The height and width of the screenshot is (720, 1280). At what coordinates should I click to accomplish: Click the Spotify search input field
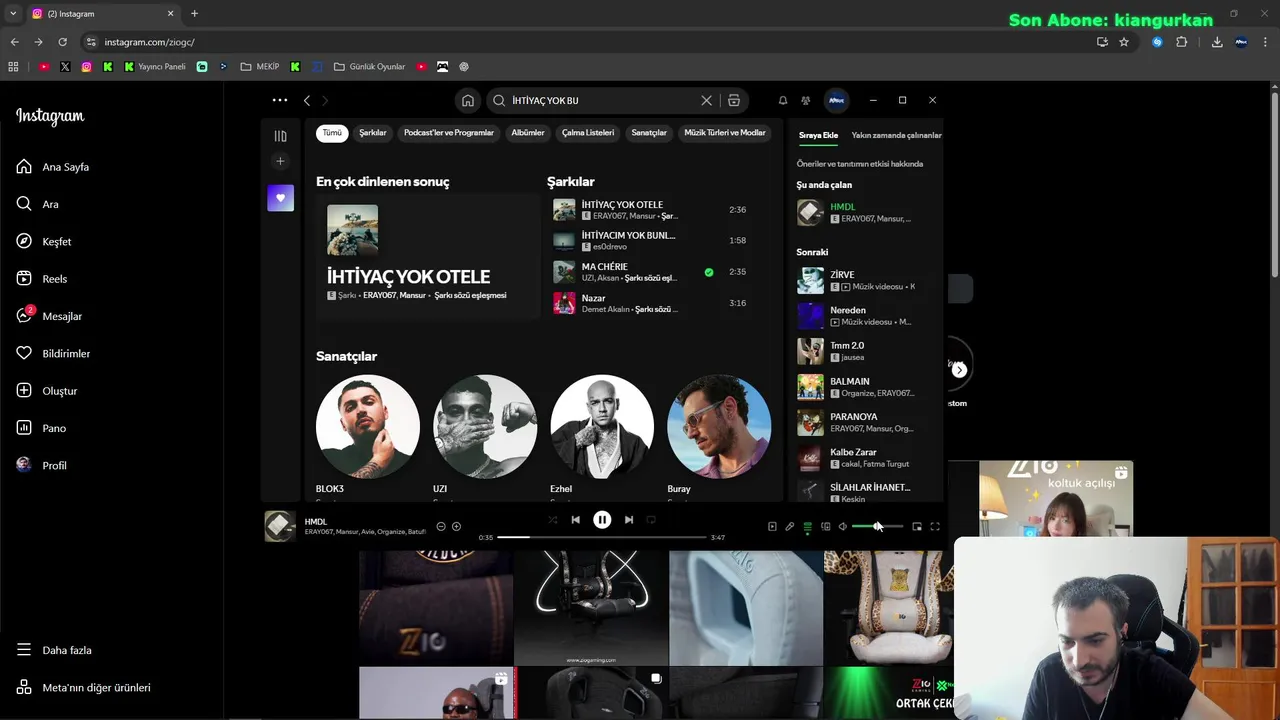[x=600, y=100]
